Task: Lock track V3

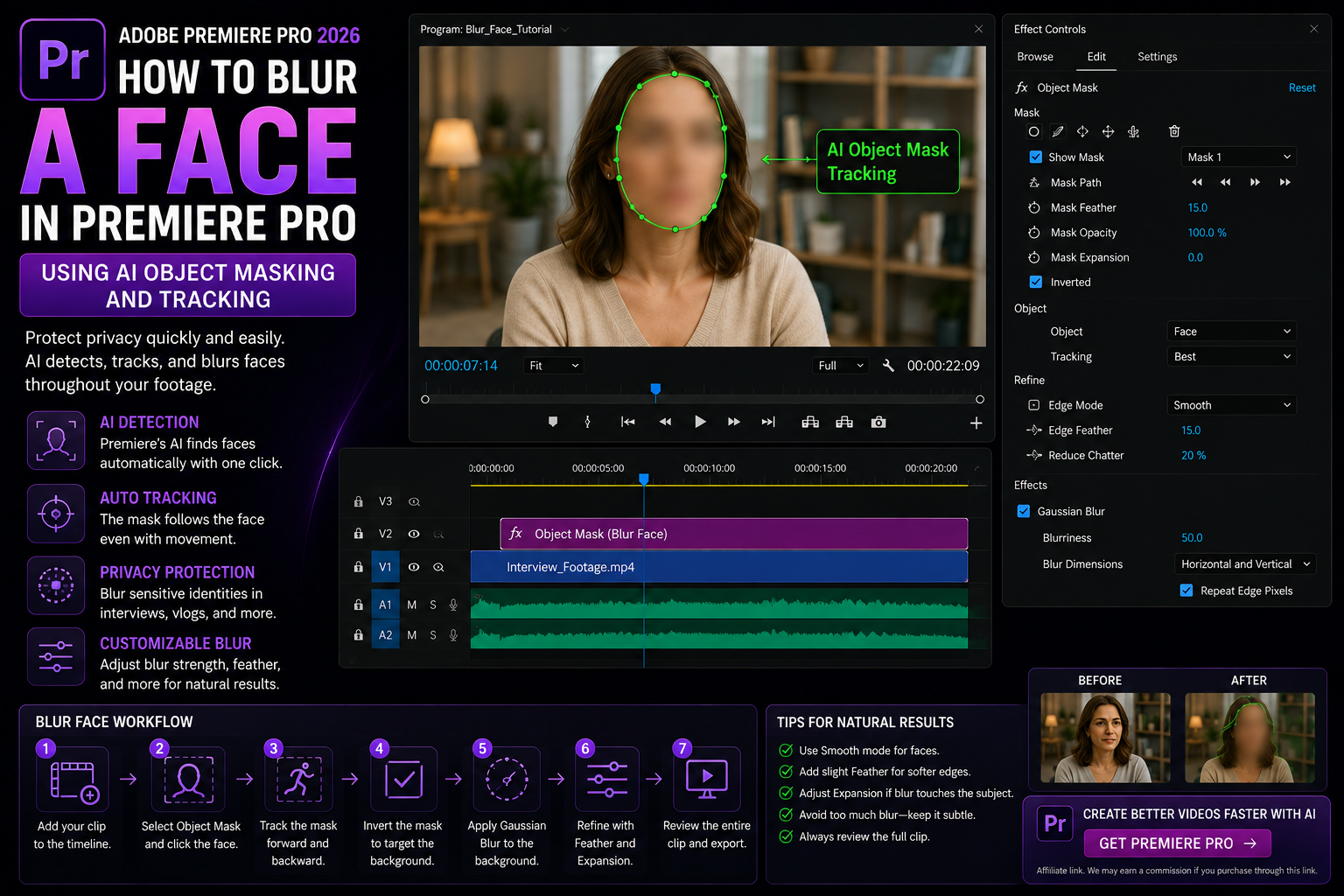Action: (359, 501)
